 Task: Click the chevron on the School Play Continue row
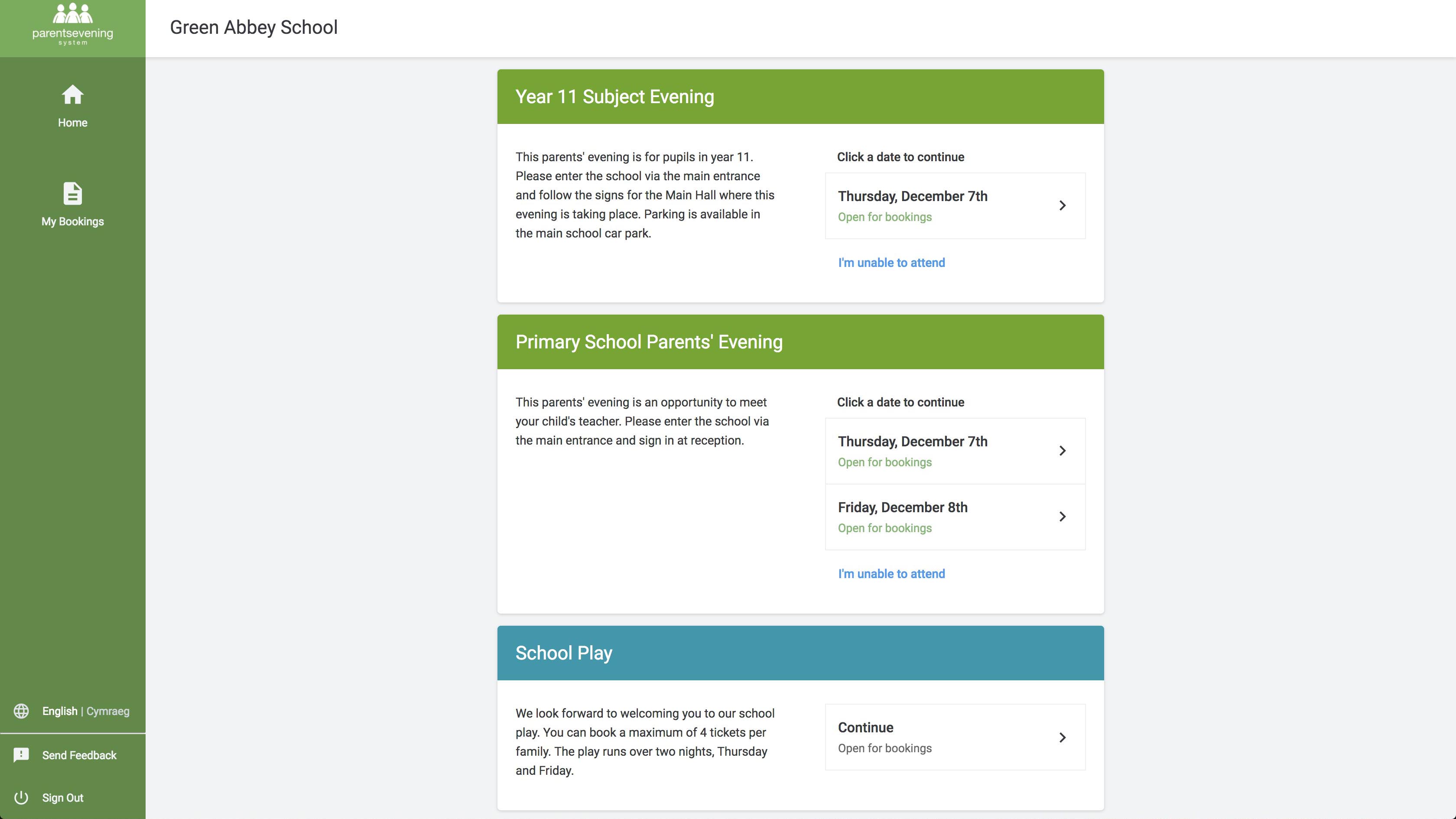(x=1063, y=738)
